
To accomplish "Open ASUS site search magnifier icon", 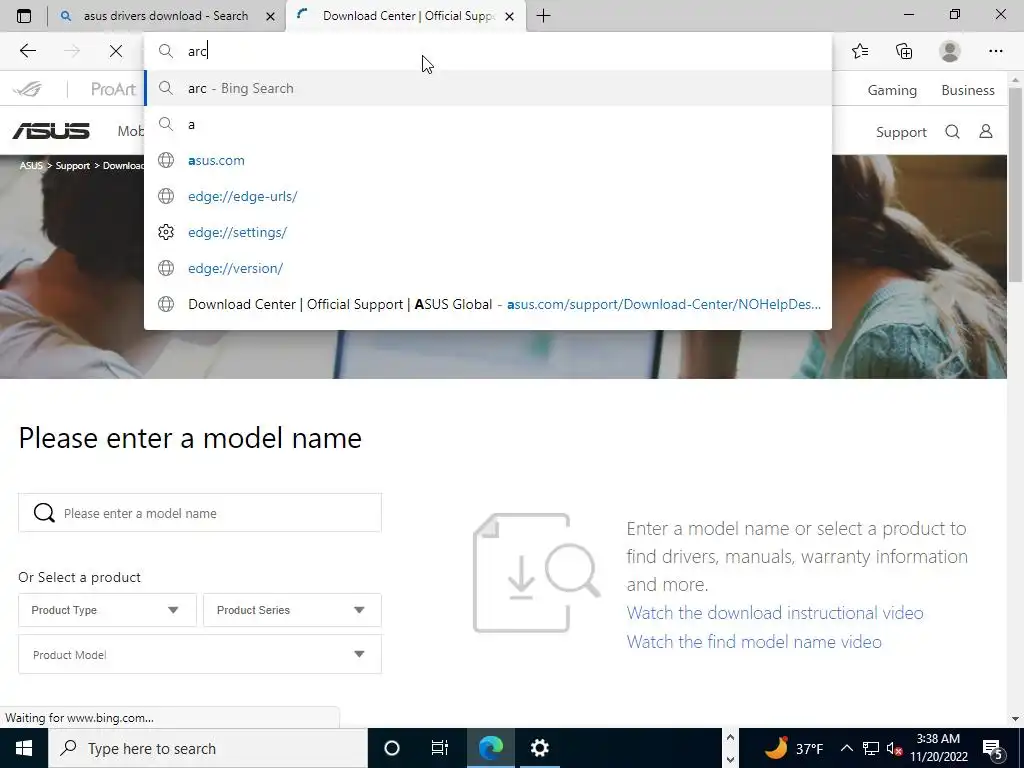I will (x=952, y=132).
